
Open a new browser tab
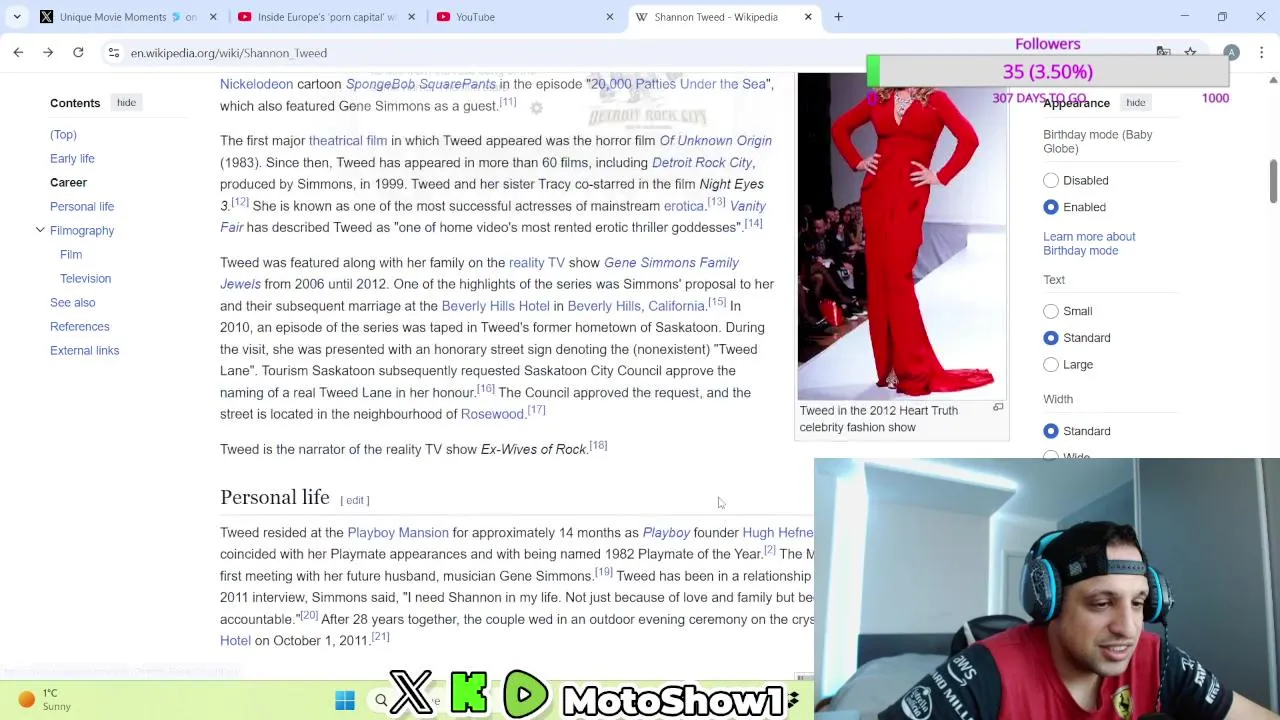838,17
